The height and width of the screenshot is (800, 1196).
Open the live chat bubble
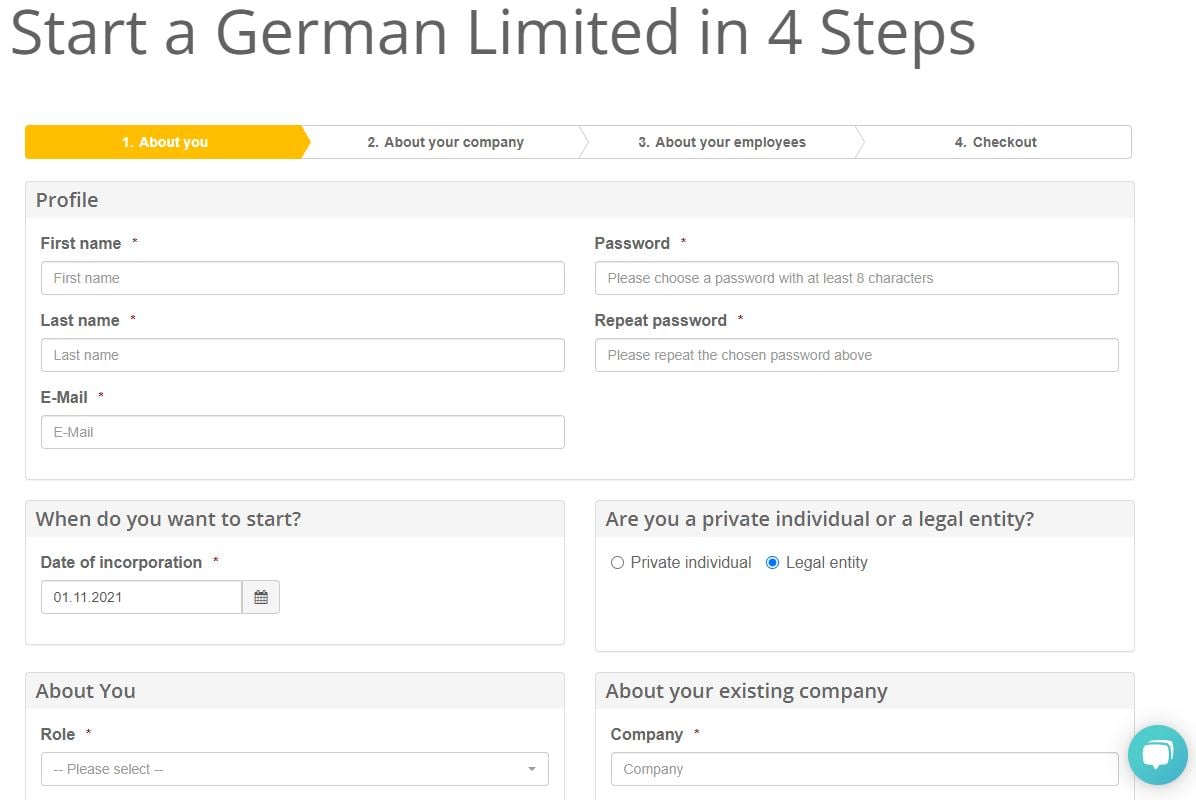(x=1157, y=755)
